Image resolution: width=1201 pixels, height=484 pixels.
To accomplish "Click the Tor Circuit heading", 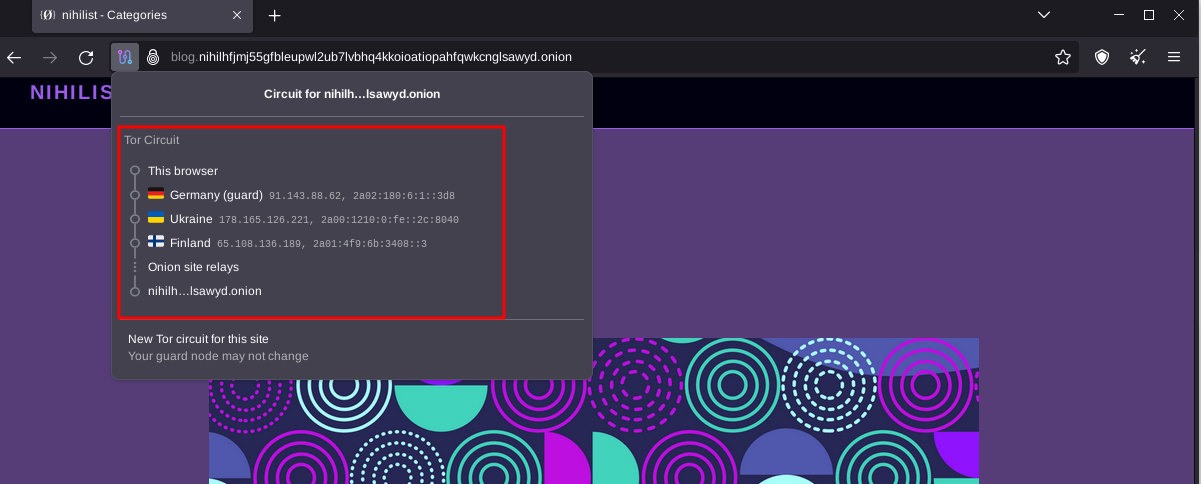I will [152, 140].
